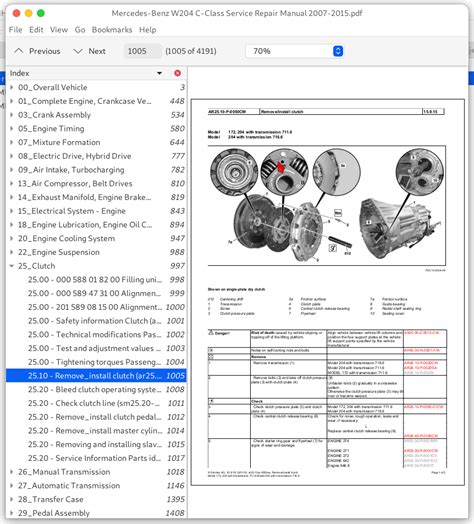Select '25.00 - 000 589 47 31 00 Alignmen...' entry

(x=96, y=293)
